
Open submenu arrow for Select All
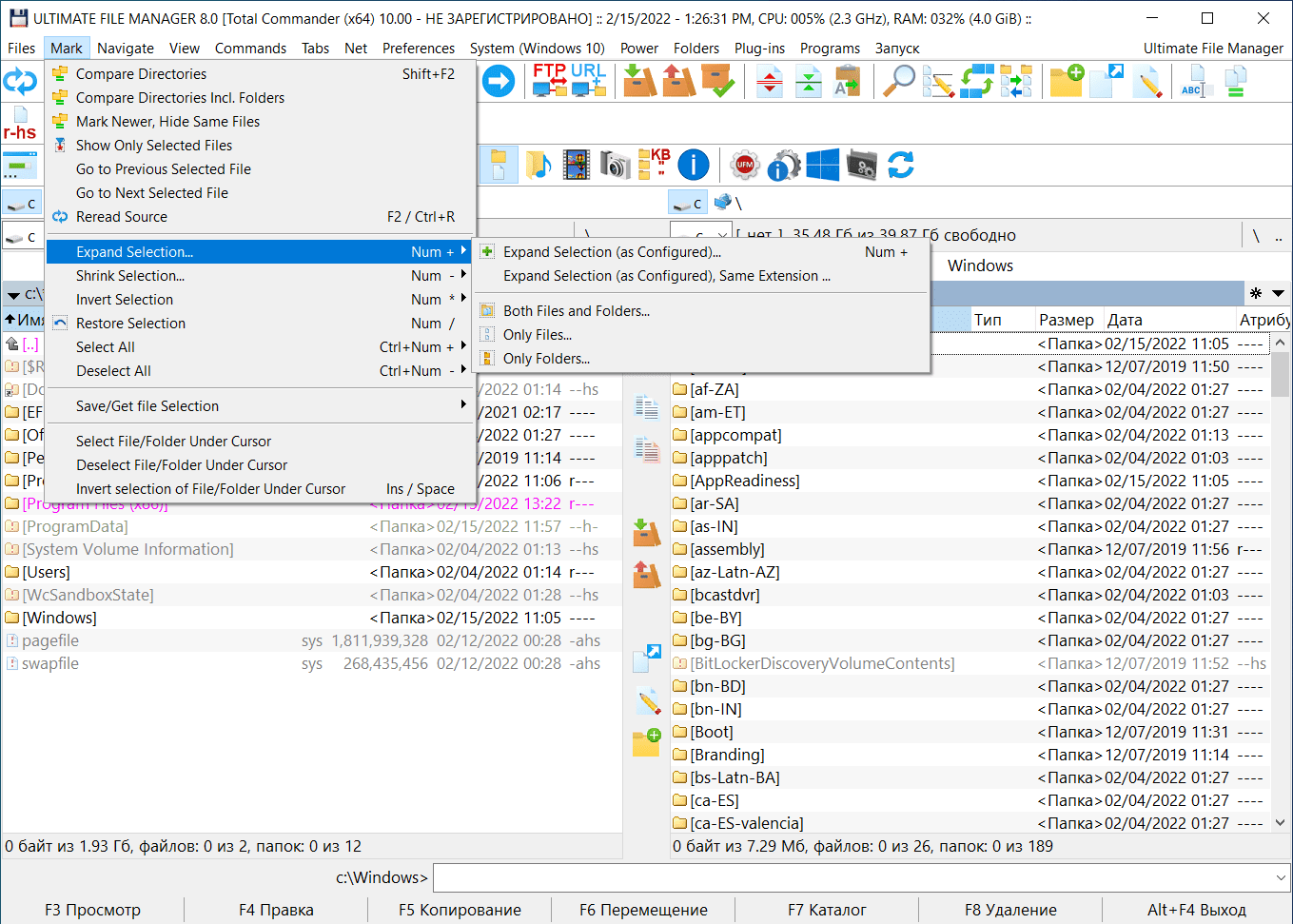pos(463,346)
